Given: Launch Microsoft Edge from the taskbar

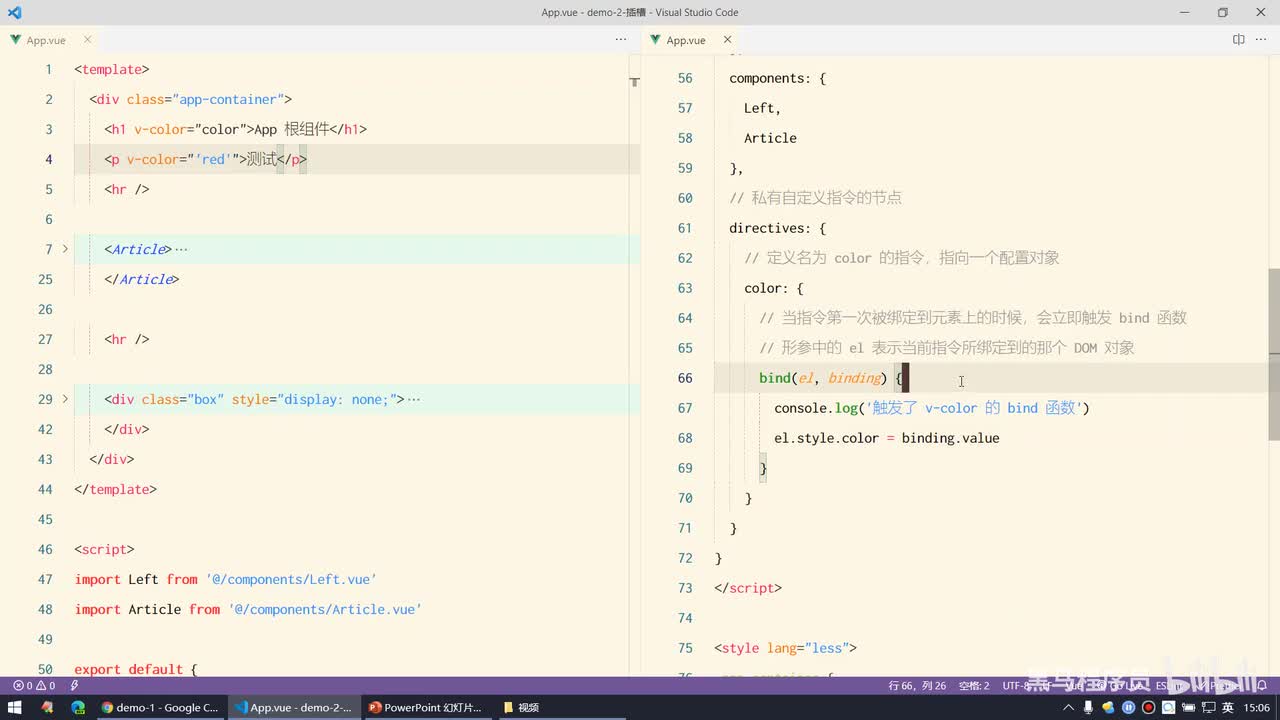Looking at the screenshot, I should pos(78,707).
